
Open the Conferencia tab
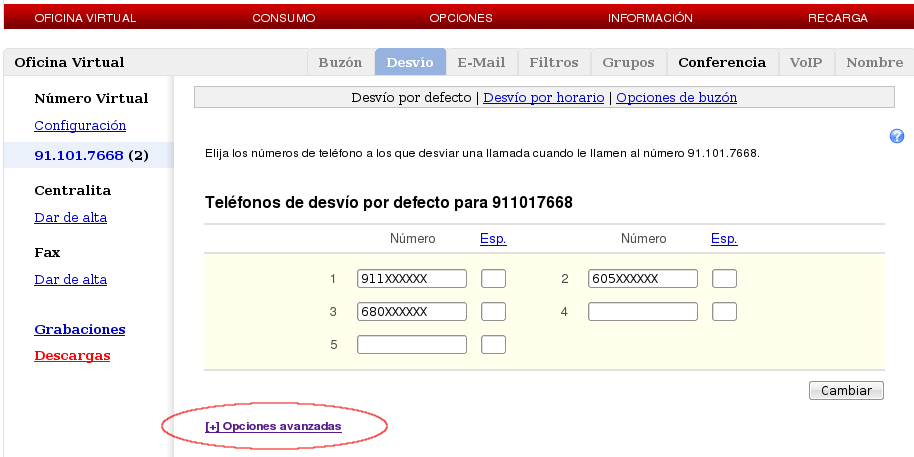point(722,62)
